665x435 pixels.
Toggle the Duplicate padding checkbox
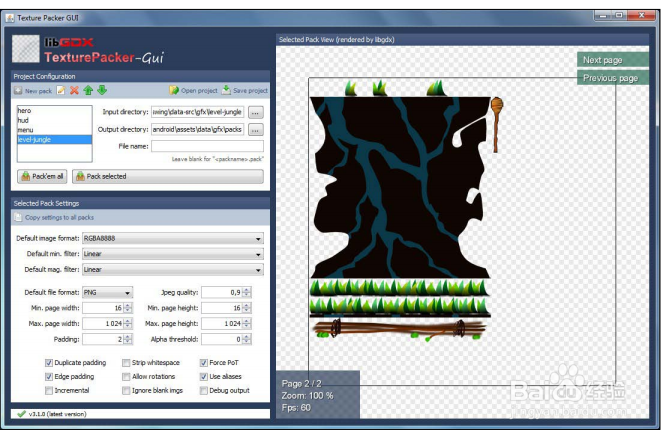(49, 363)
